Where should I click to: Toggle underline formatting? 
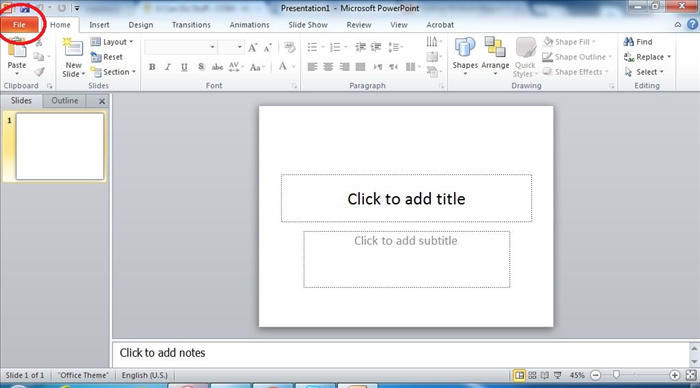click(184, 67)
